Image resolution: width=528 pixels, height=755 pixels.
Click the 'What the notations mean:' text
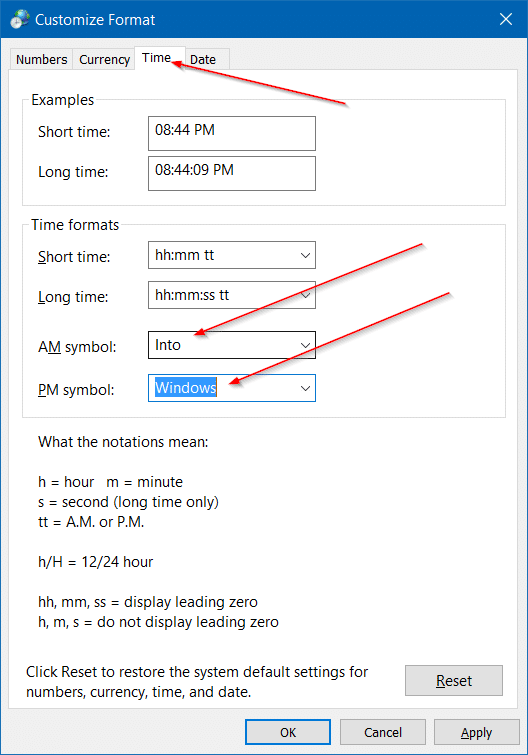pos(123,442)
